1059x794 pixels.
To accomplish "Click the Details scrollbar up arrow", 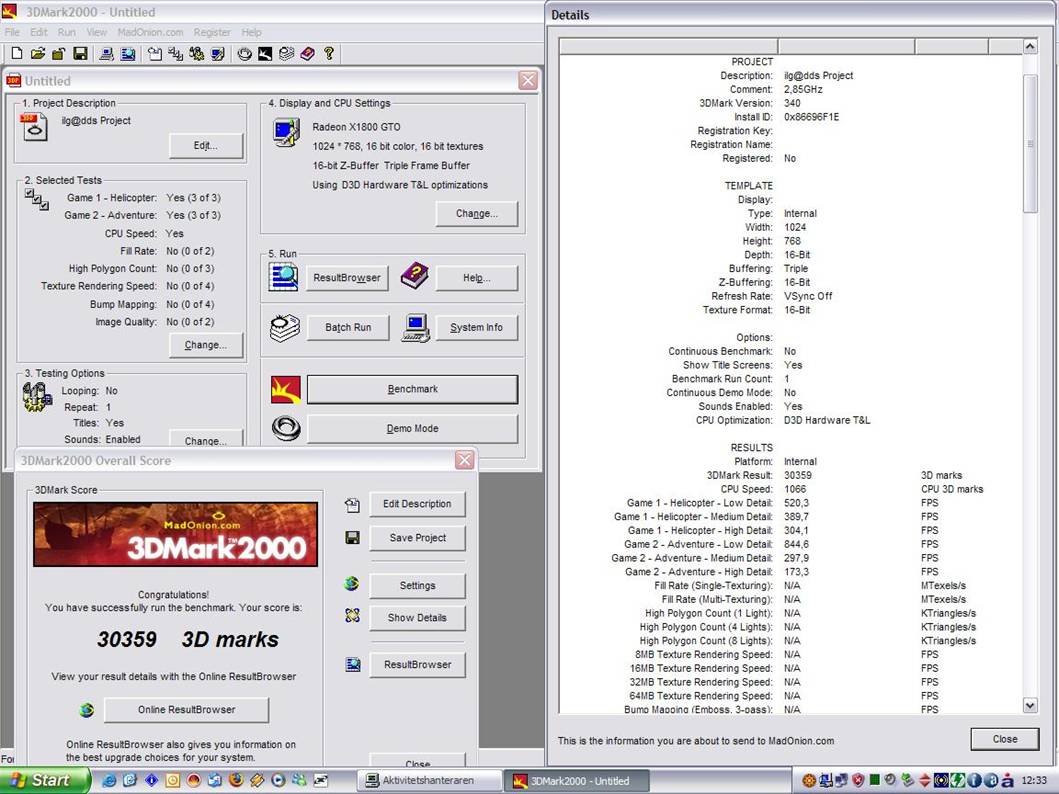I will [x=1030, y=46].
